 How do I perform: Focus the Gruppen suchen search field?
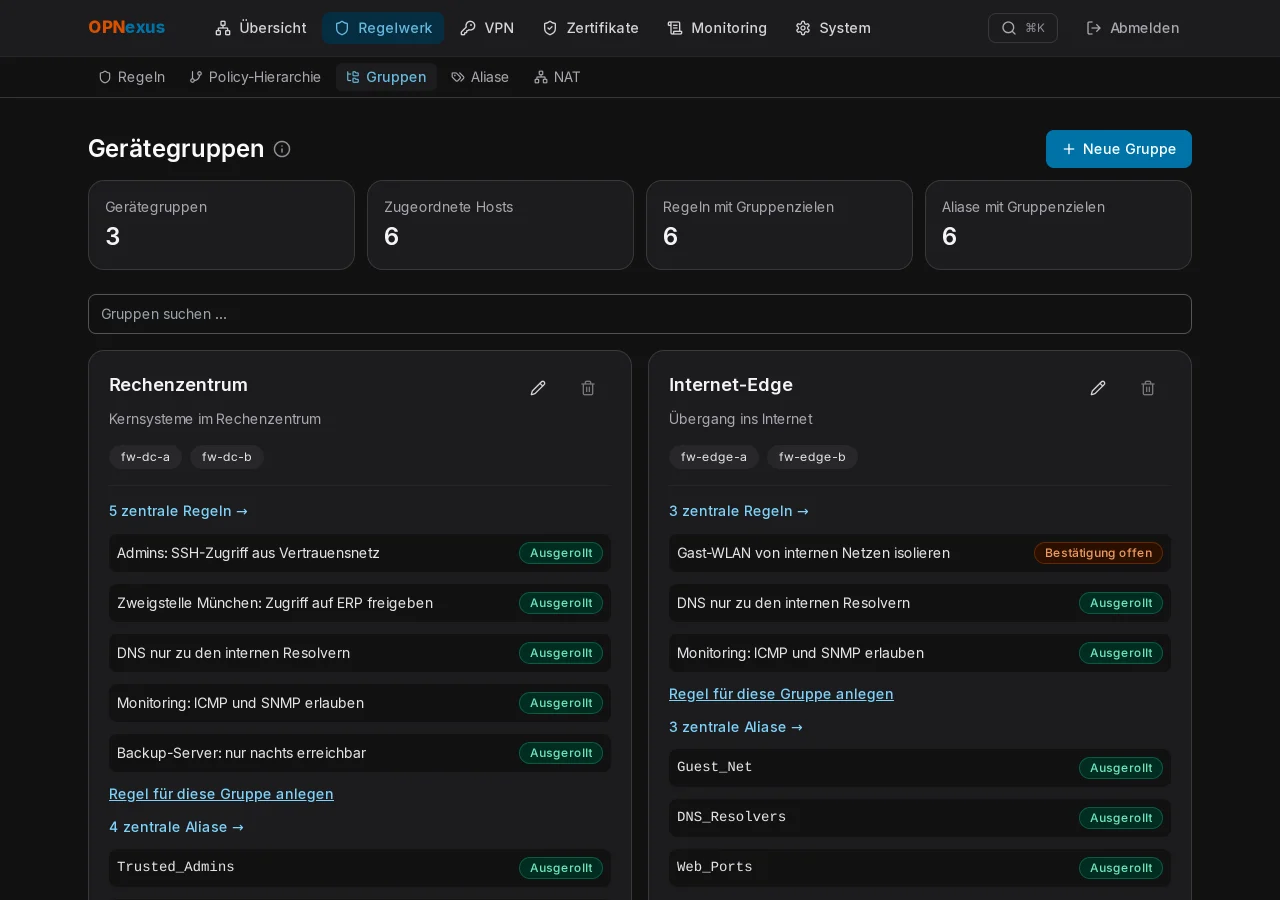coord(640,314)
